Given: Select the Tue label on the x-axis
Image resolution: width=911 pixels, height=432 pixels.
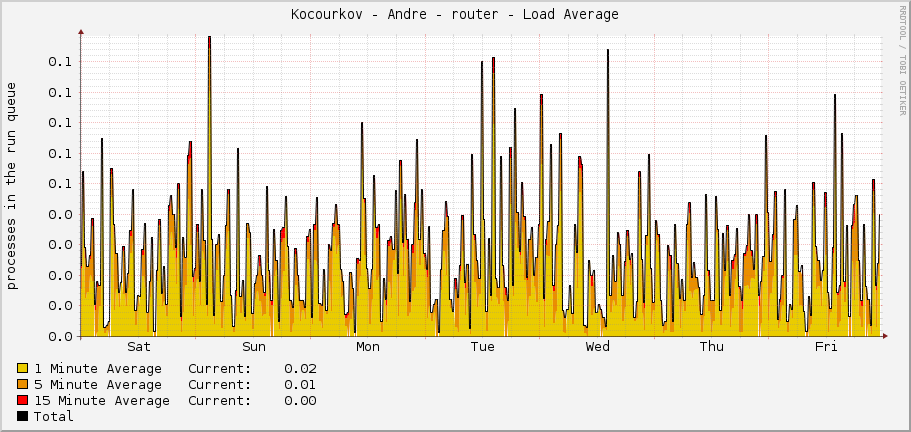Looking at the screenshot, I should tap(483, 347).
